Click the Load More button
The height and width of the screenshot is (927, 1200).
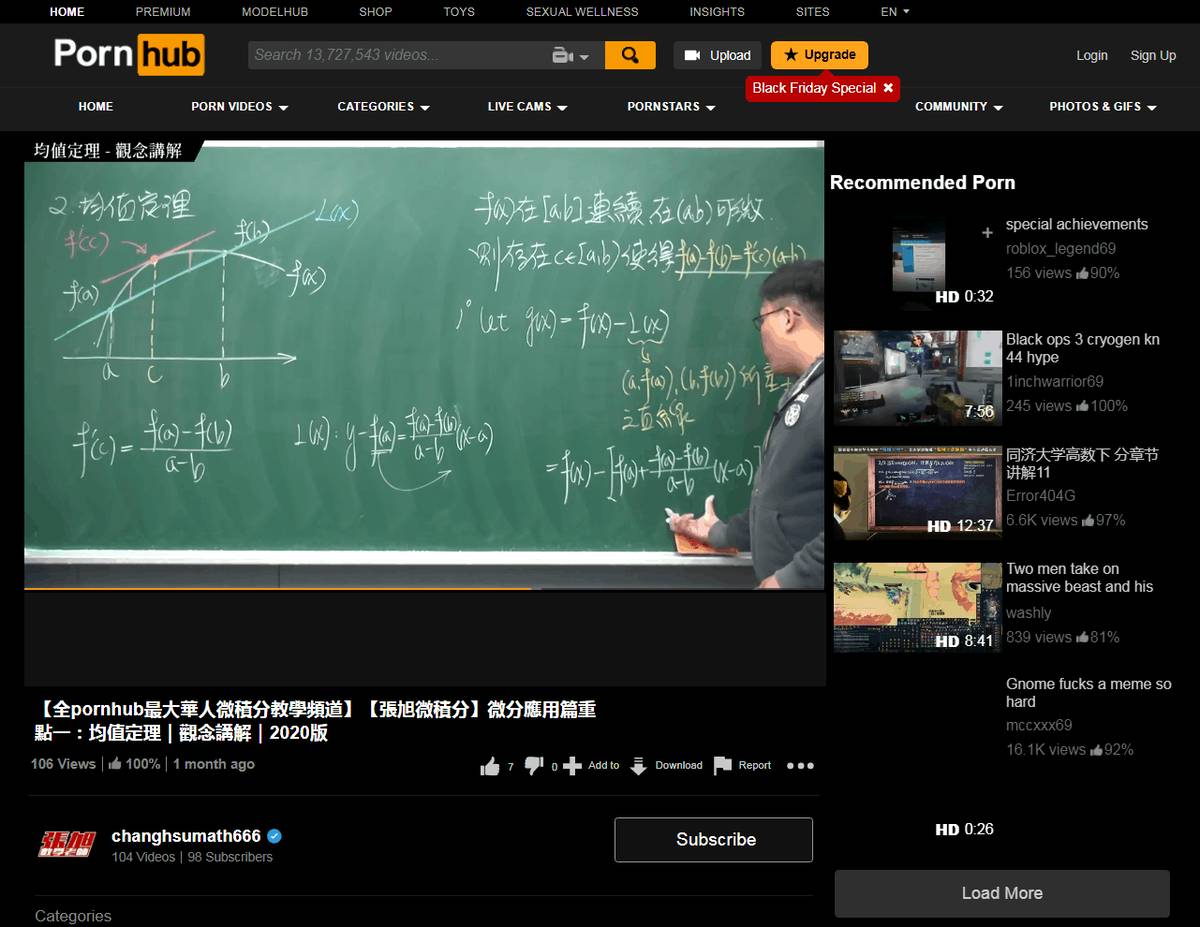(x=1001, y=893)
